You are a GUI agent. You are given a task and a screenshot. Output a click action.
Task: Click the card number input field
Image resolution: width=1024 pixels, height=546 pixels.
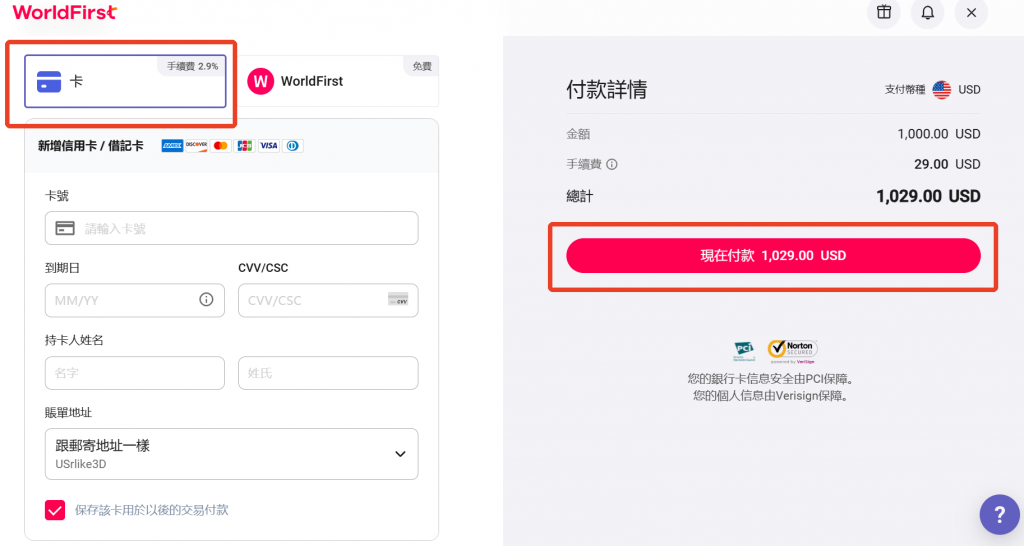pyautogui.click(x=231, y=228)
